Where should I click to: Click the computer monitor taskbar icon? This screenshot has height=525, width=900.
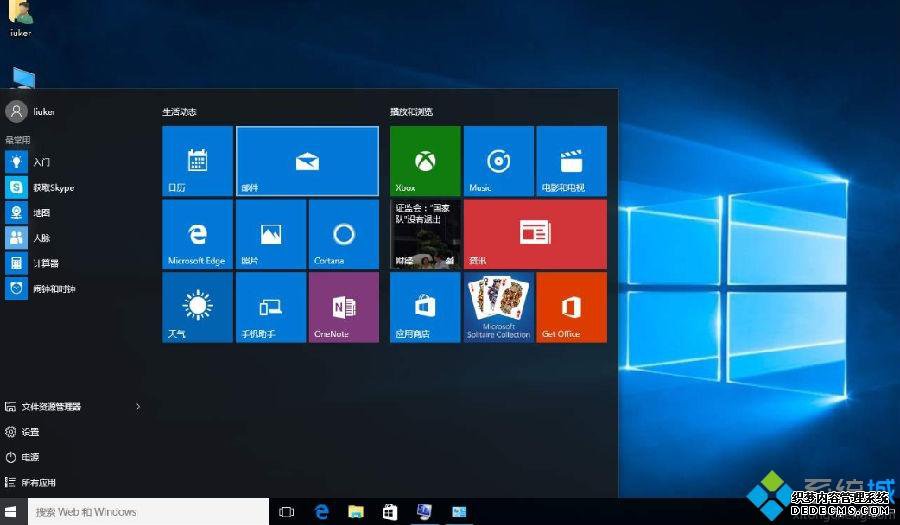click(x=424, y=511)
